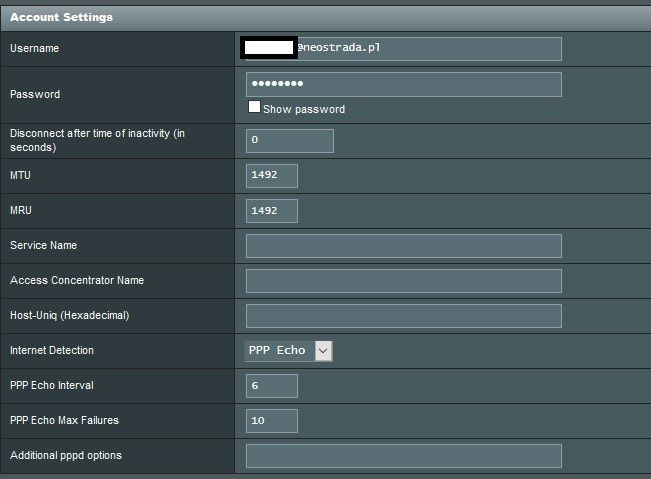Focus the Password input field

(403, 84)
